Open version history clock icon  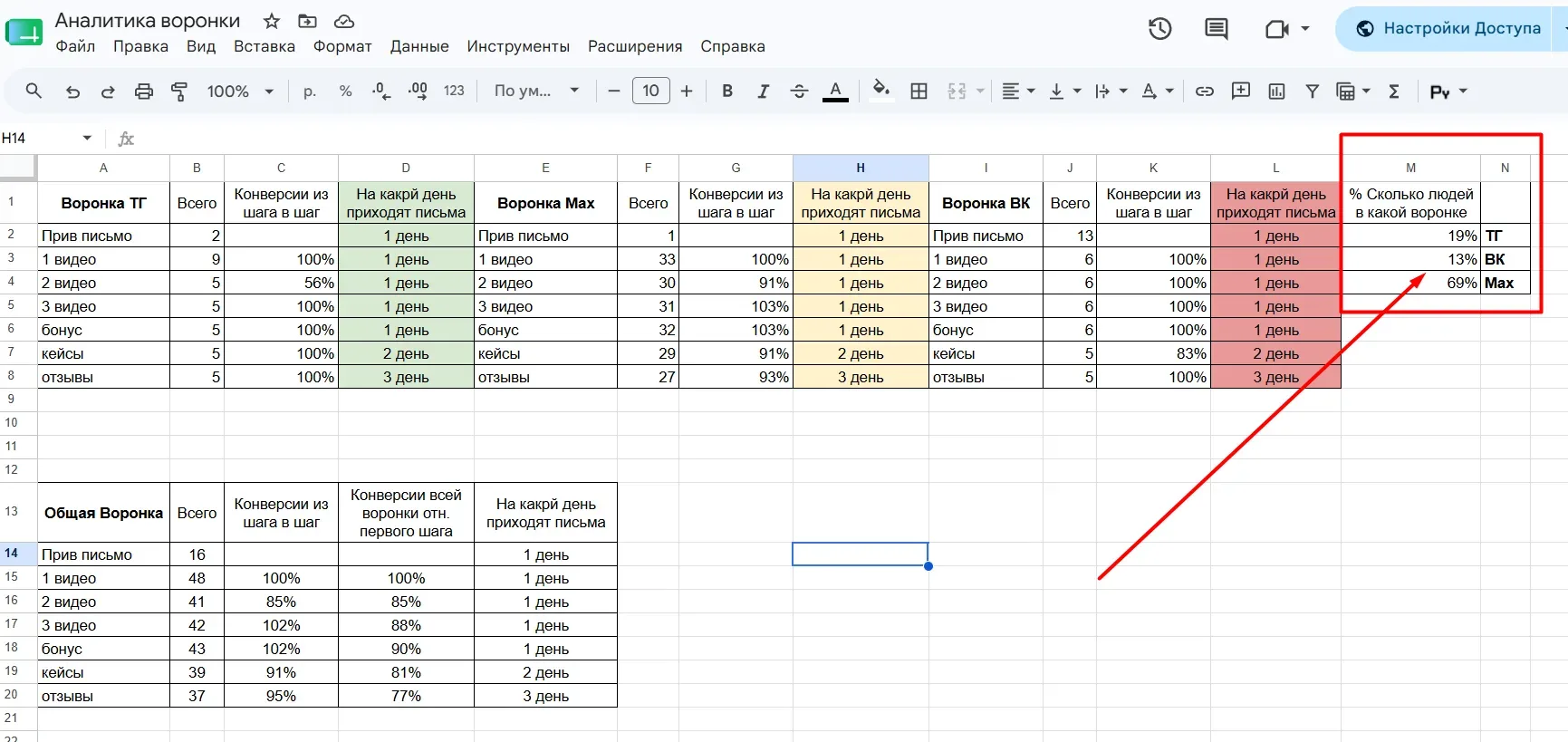[1160, 29]
